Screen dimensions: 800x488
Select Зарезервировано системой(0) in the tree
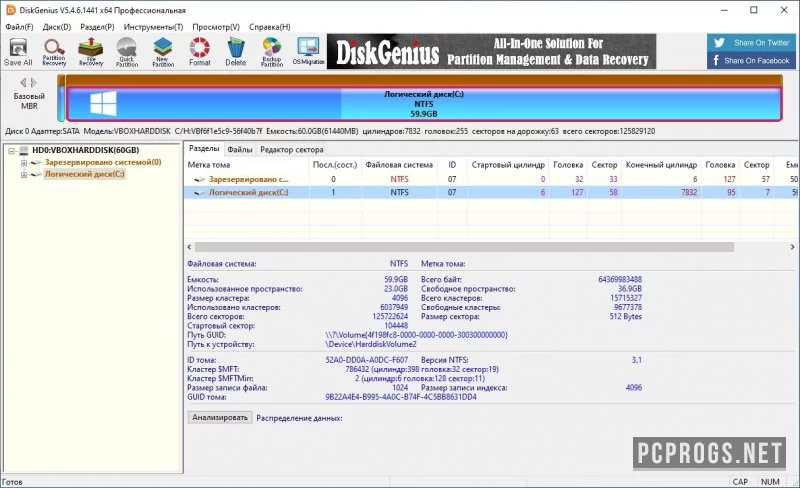pos(103,162)
